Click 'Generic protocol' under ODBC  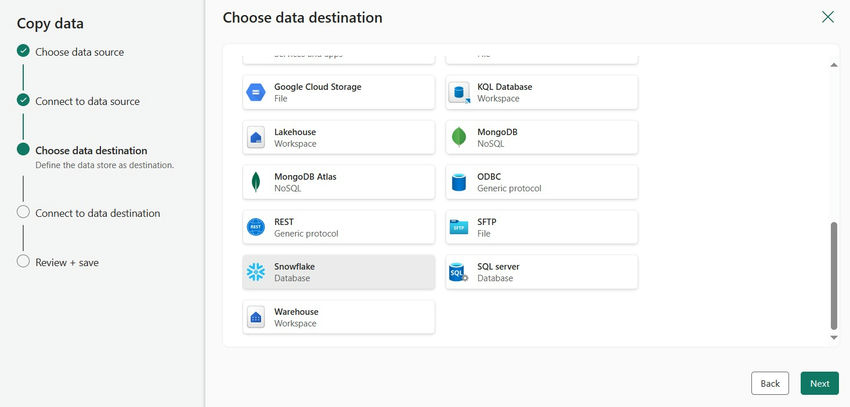point(509,189)
